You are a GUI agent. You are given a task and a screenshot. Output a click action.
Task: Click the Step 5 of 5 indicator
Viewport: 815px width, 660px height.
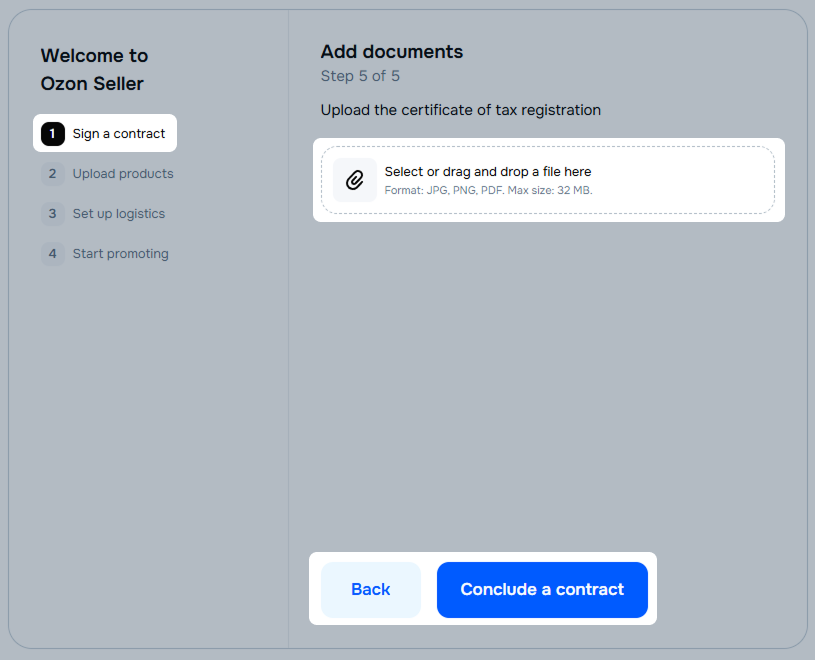point(360,76)
